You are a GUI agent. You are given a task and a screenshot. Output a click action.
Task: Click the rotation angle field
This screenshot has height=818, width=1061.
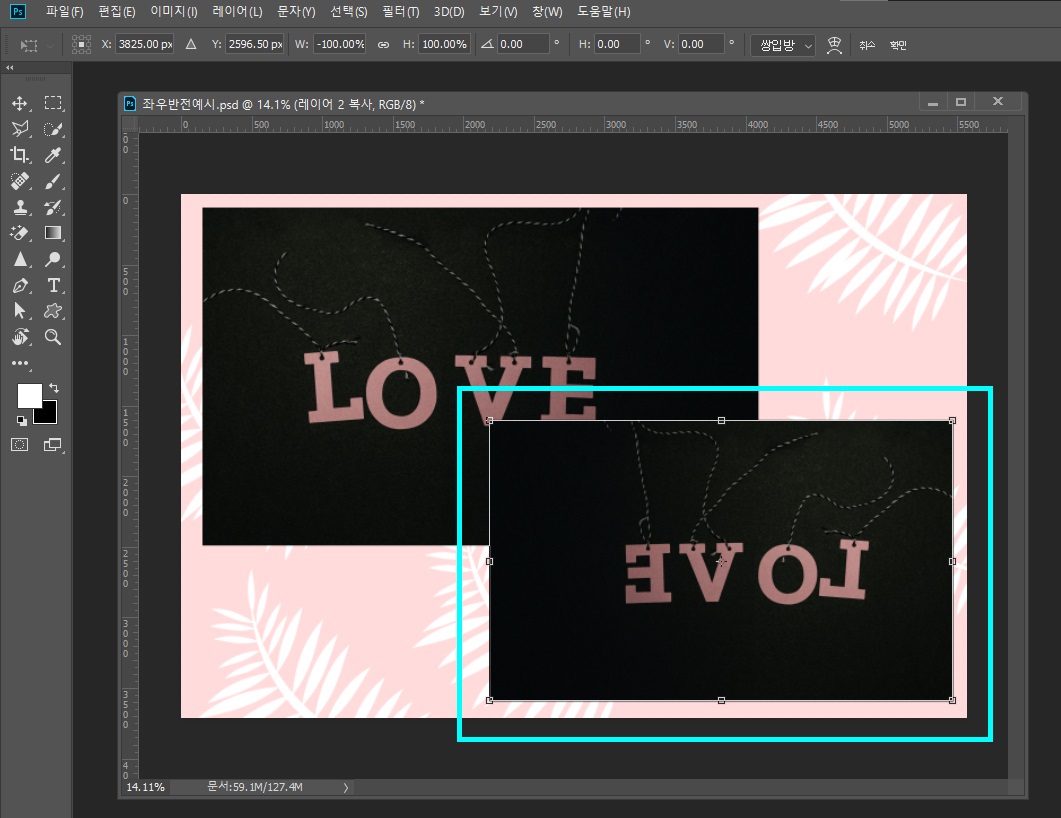[x=522, y=44]
